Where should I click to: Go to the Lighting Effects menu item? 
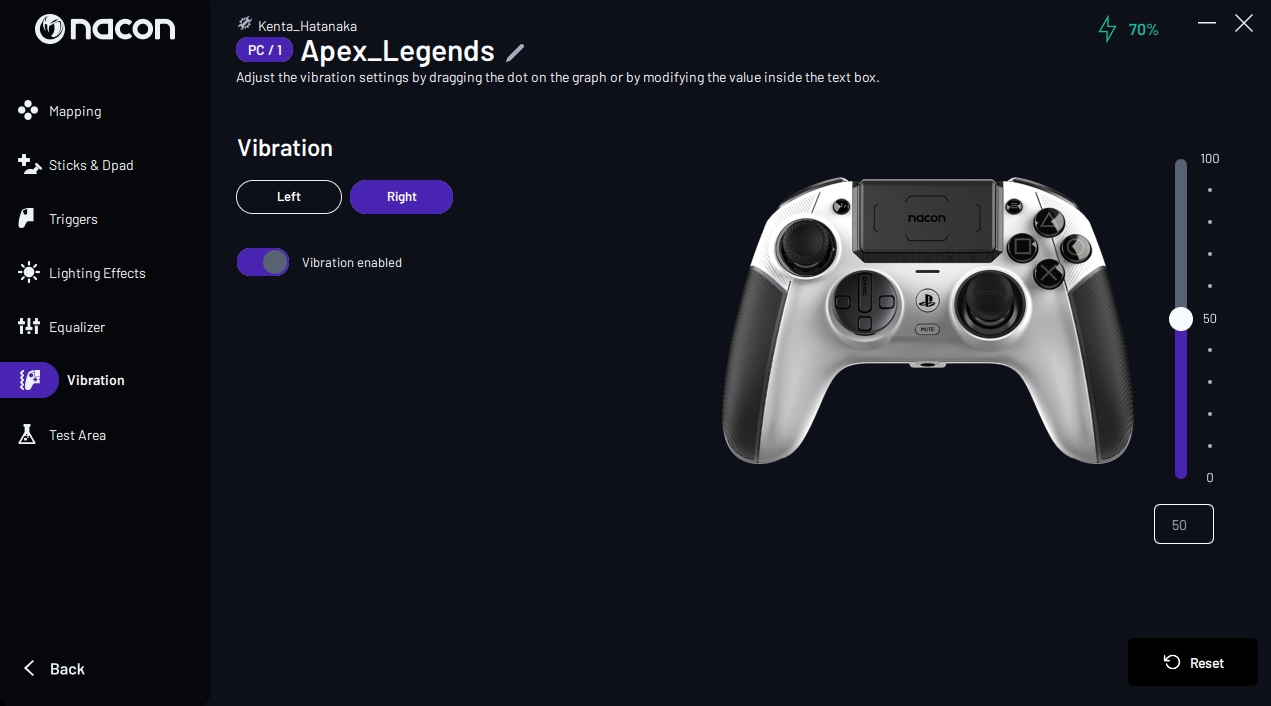97,273
